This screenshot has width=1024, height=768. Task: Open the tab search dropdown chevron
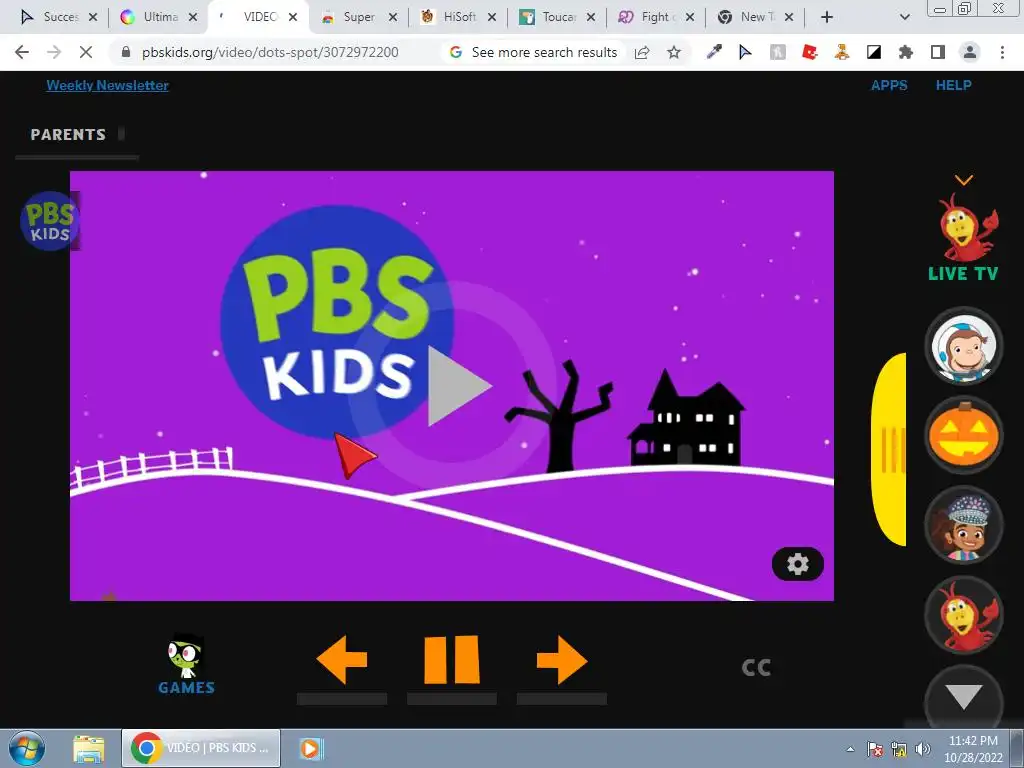pos(904,17)
